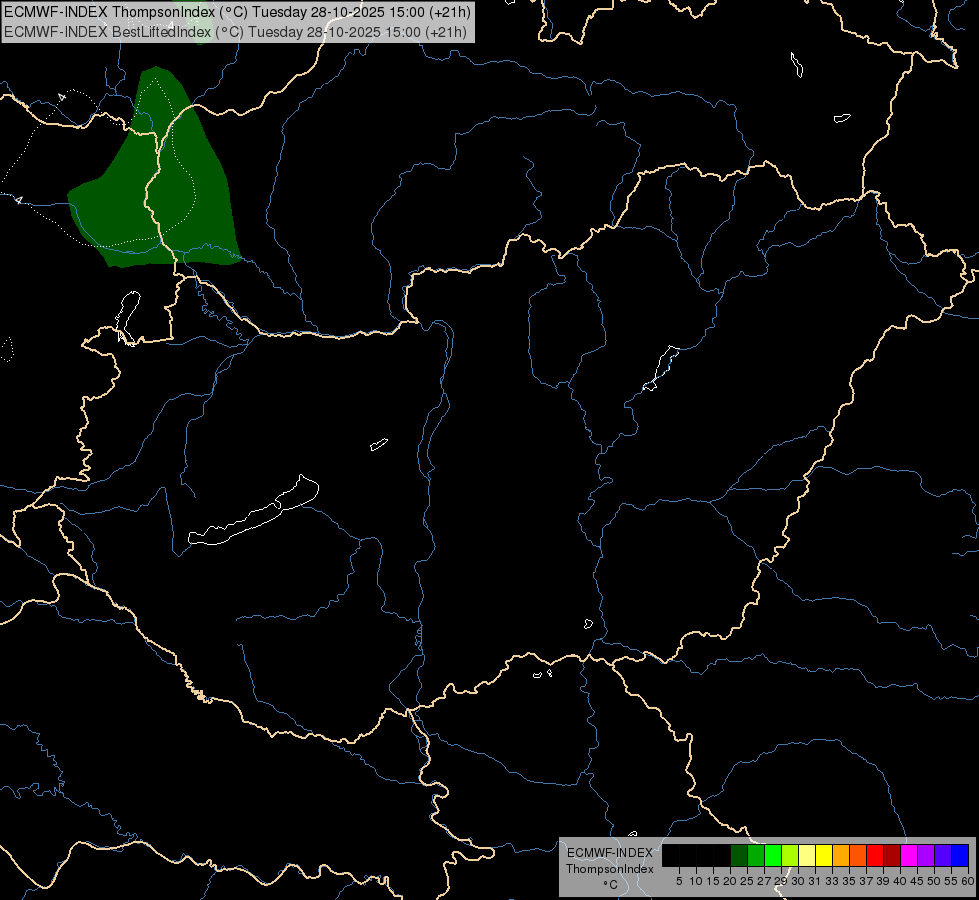979x900 pixels.
Task: Click the legend tick value '40'
Action: pyautogui.click(x=900, y=881)
